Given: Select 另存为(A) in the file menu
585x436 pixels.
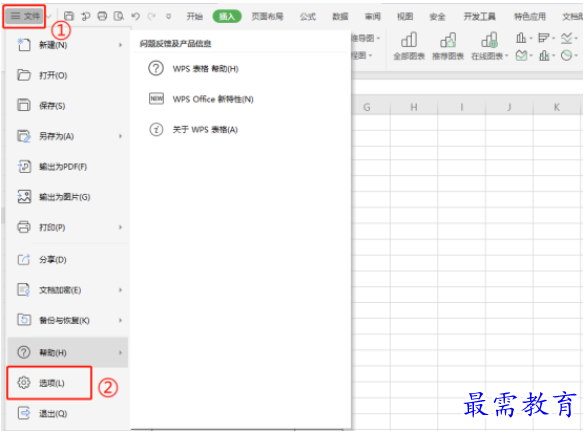Looking at the screenshot, I should click(68, 136).
